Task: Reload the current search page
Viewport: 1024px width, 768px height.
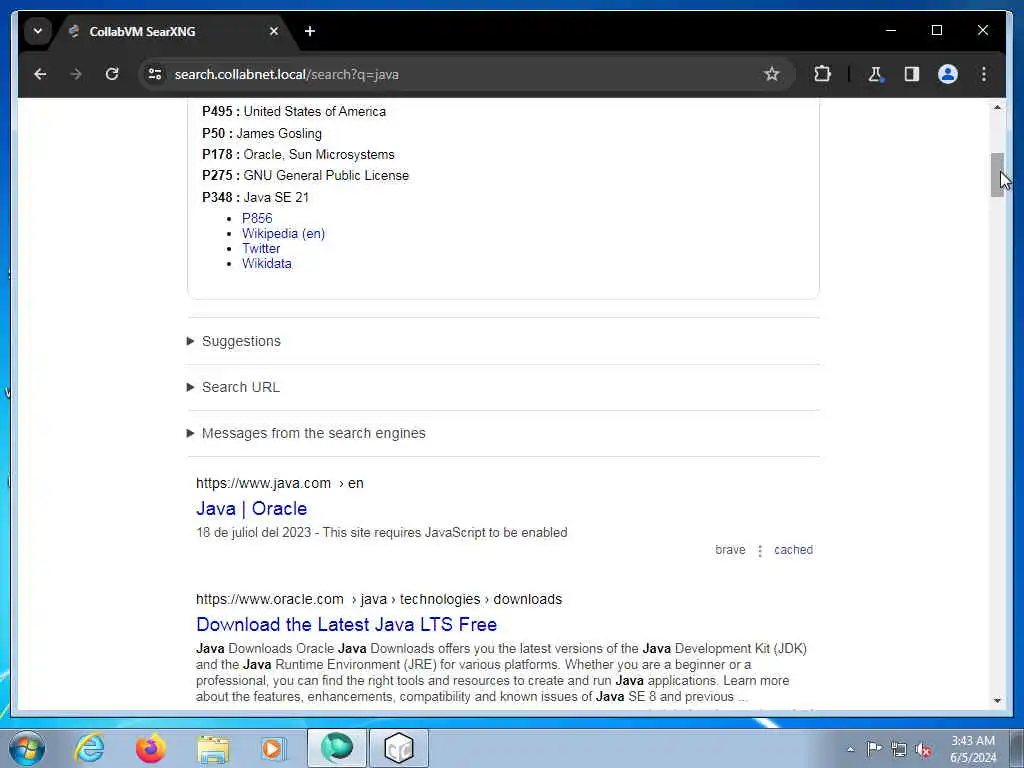Action: [x=112, y=74]
